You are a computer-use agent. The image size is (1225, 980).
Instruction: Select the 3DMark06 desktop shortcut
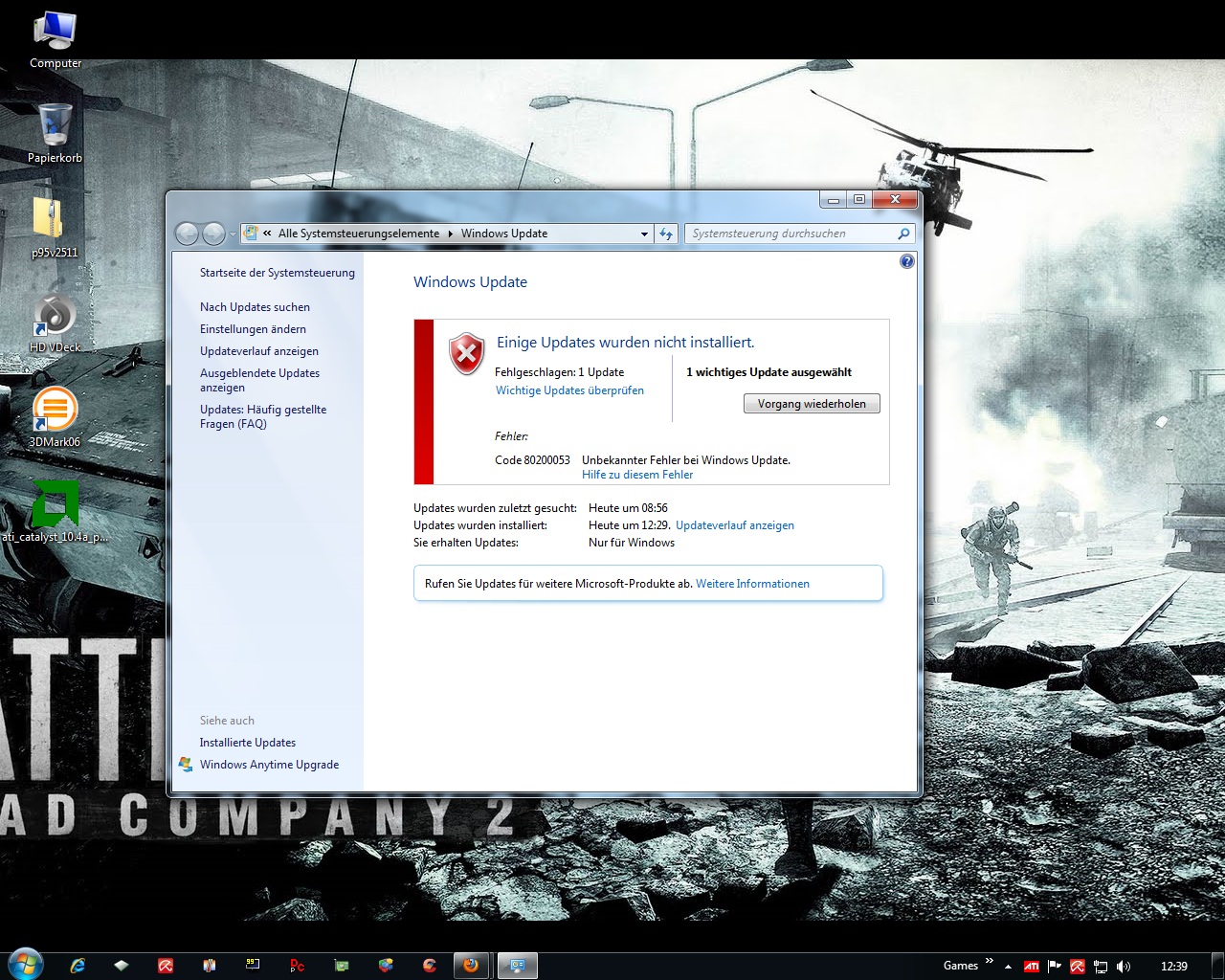pos(55,417)
